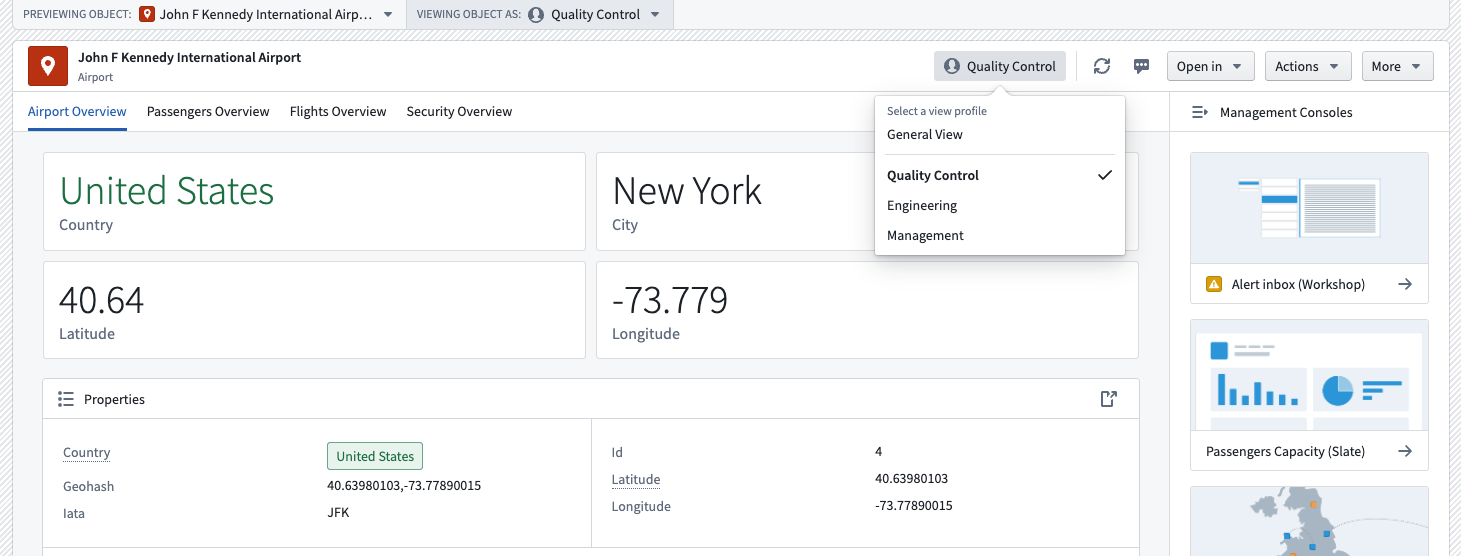Click the Alert inbox (Workshop) thumbnail
Image resolution: width=1461 pixels, height=556 pixels.
click(1309, 208)
